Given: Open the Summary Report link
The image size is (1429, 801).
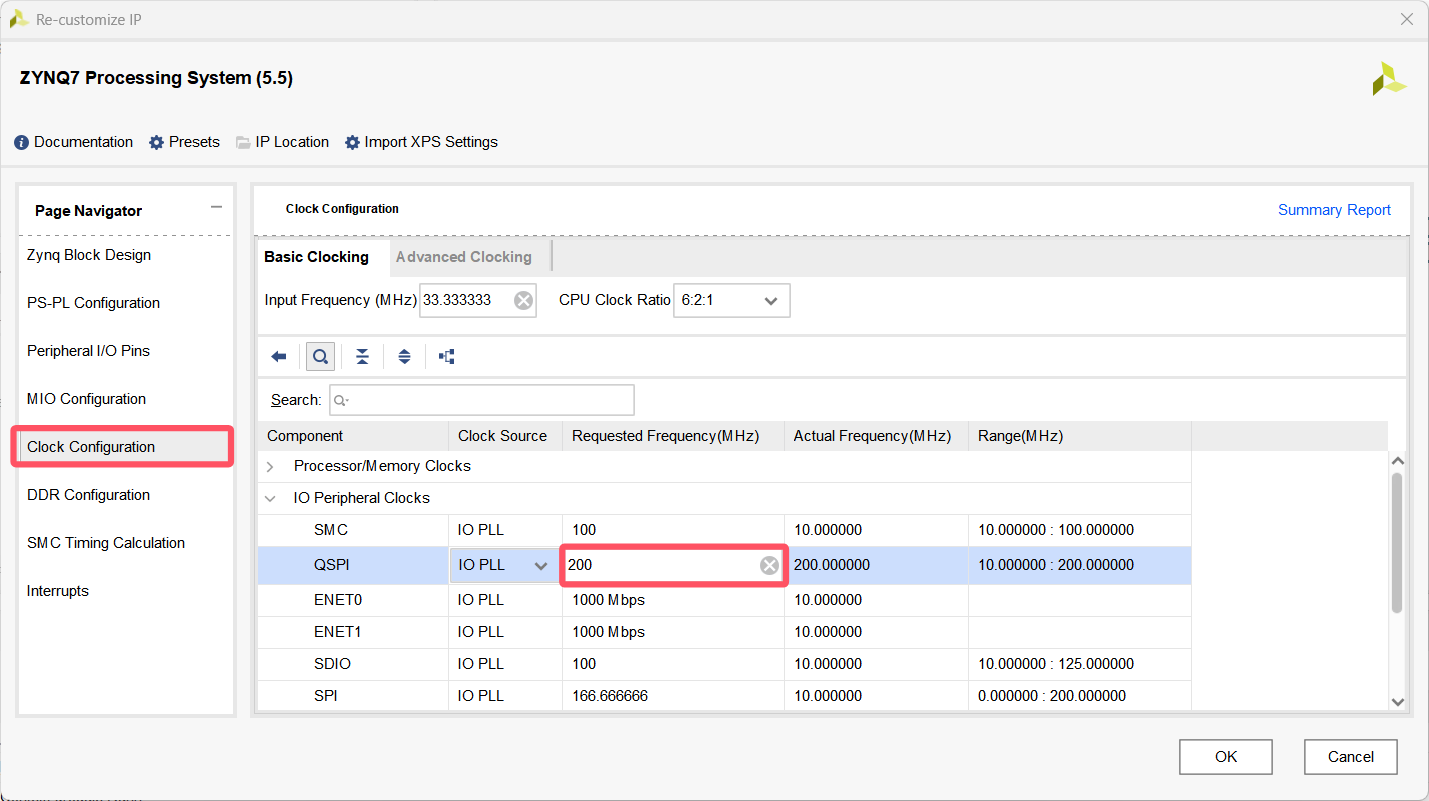Looking at the screenshot, I should pos(1334,210).
